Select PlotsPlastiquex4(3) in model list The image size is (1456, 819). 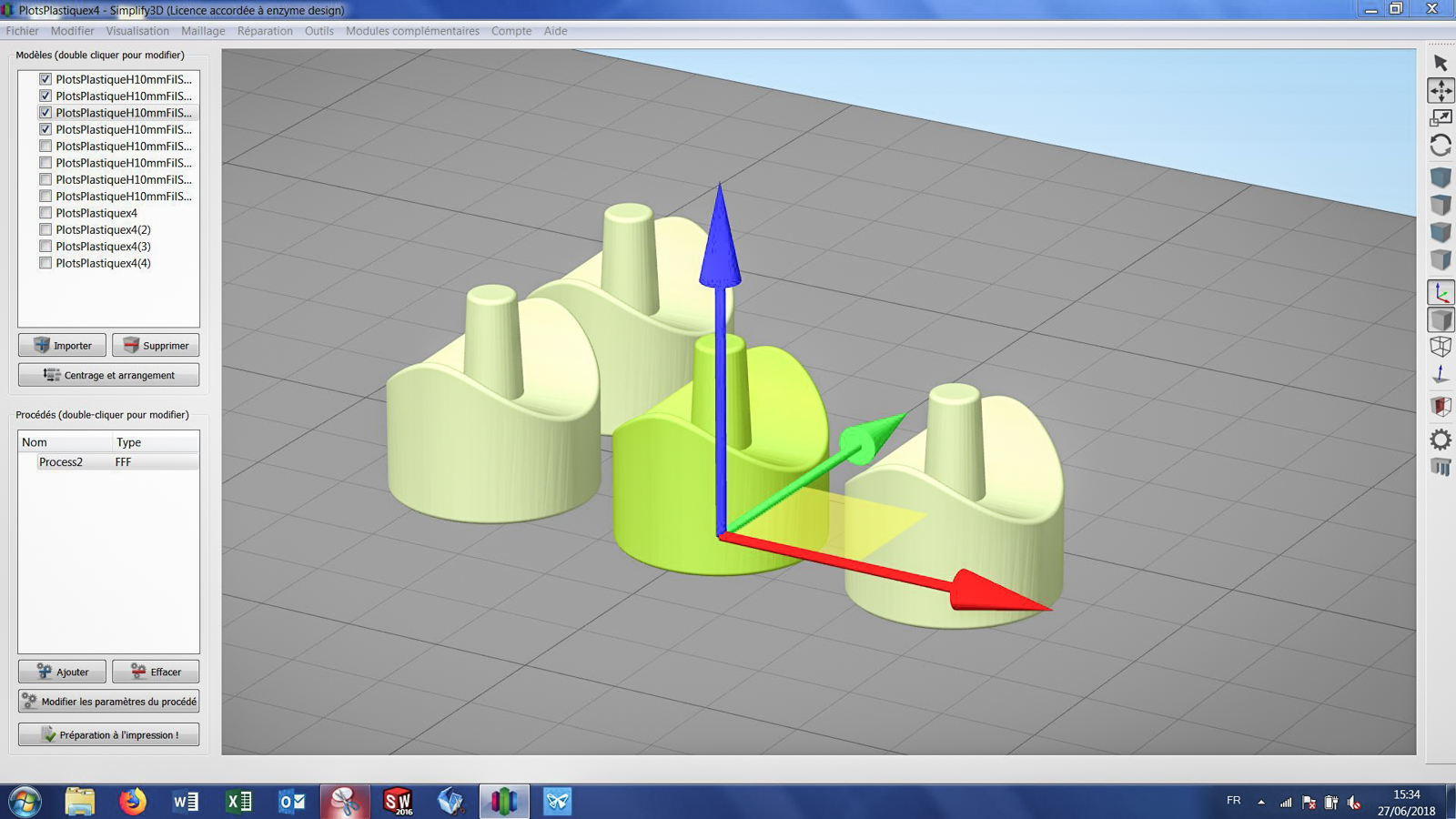(x=103, y=247)
